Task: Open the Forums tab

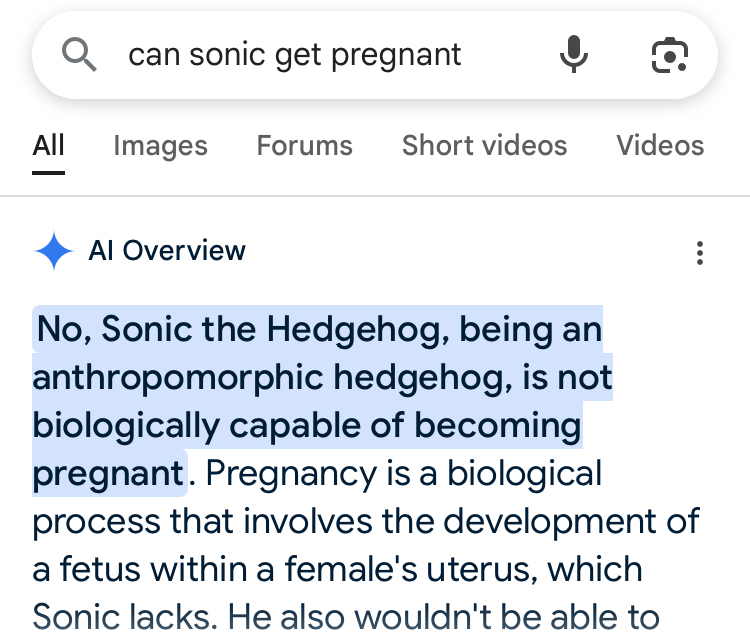Action: click(x=304, y=146)
